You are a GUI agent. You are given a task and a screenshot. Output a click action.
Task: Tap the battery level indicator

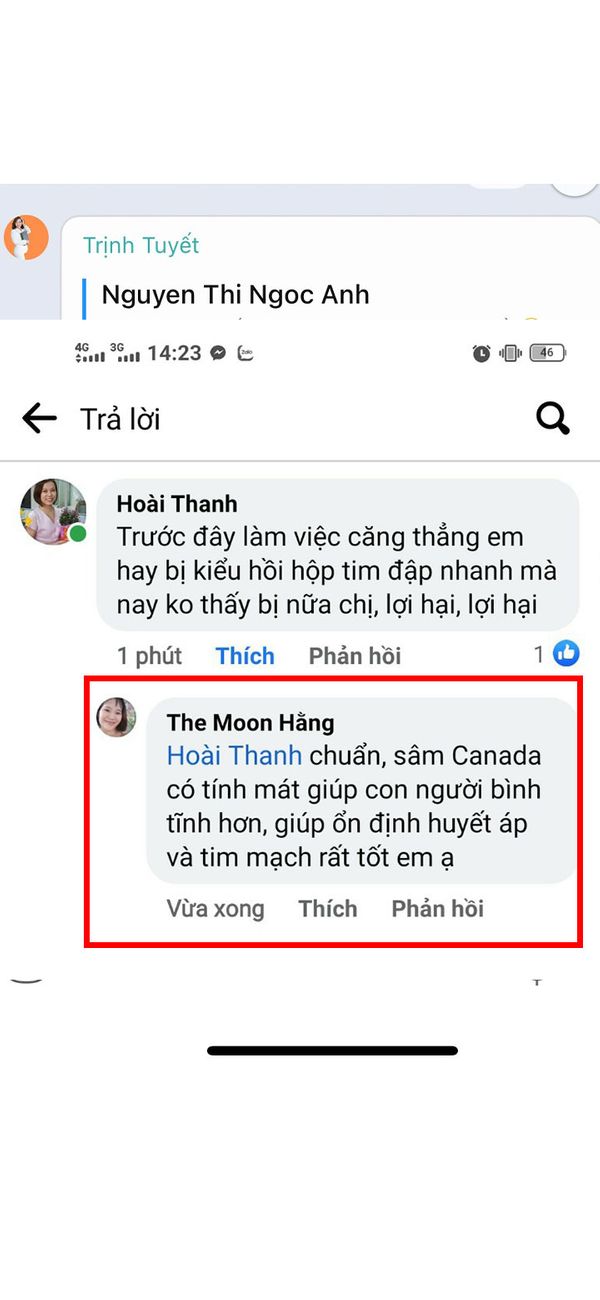point(547,353)
